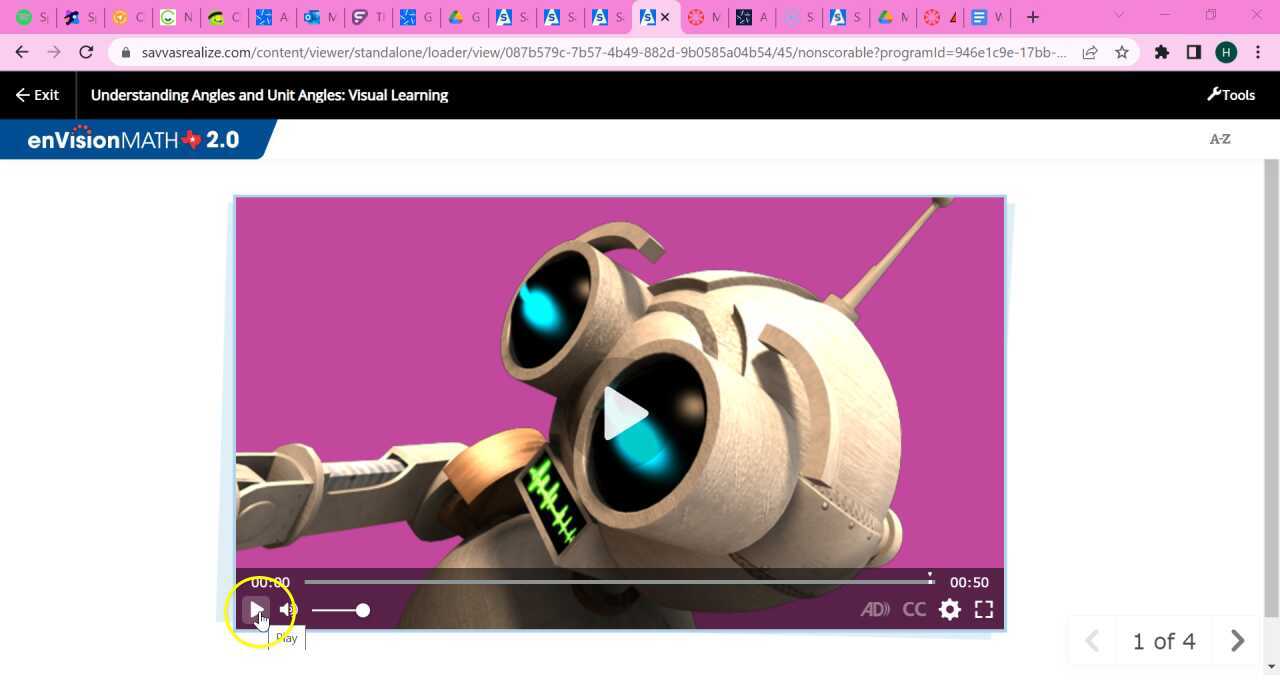
Task: Toggle the Chrome side panel
Action: (1193, 52)
